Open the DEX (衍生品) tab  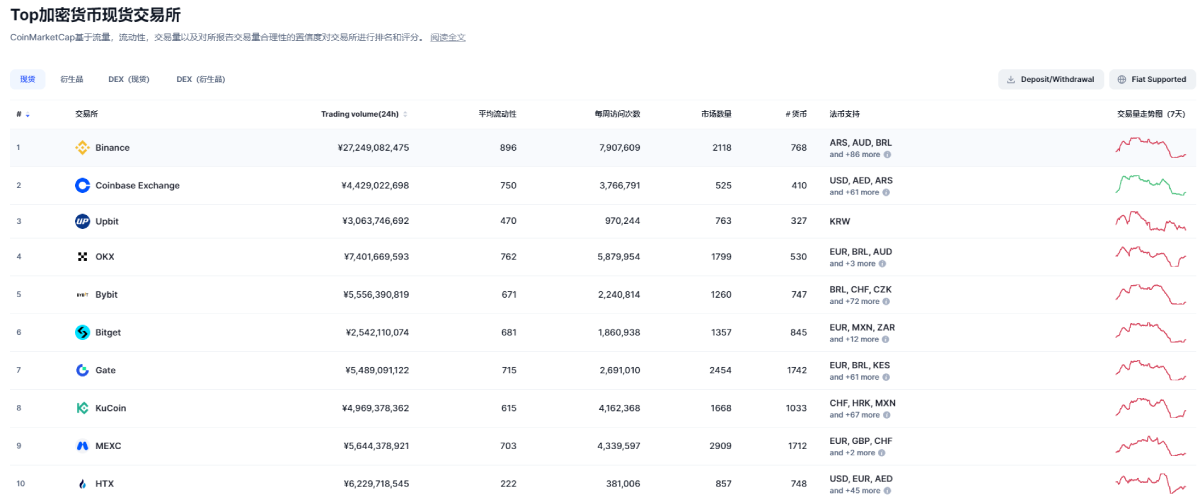[201, 79]
